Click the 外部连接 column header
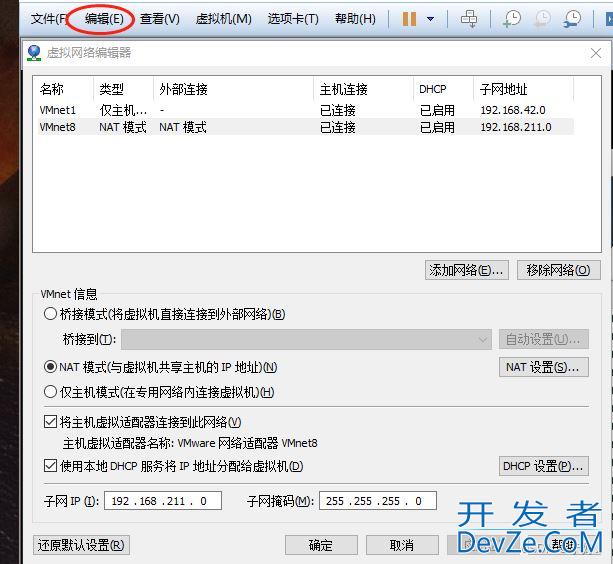The height and width of the screenshot is (564, 613). point(233,89)
